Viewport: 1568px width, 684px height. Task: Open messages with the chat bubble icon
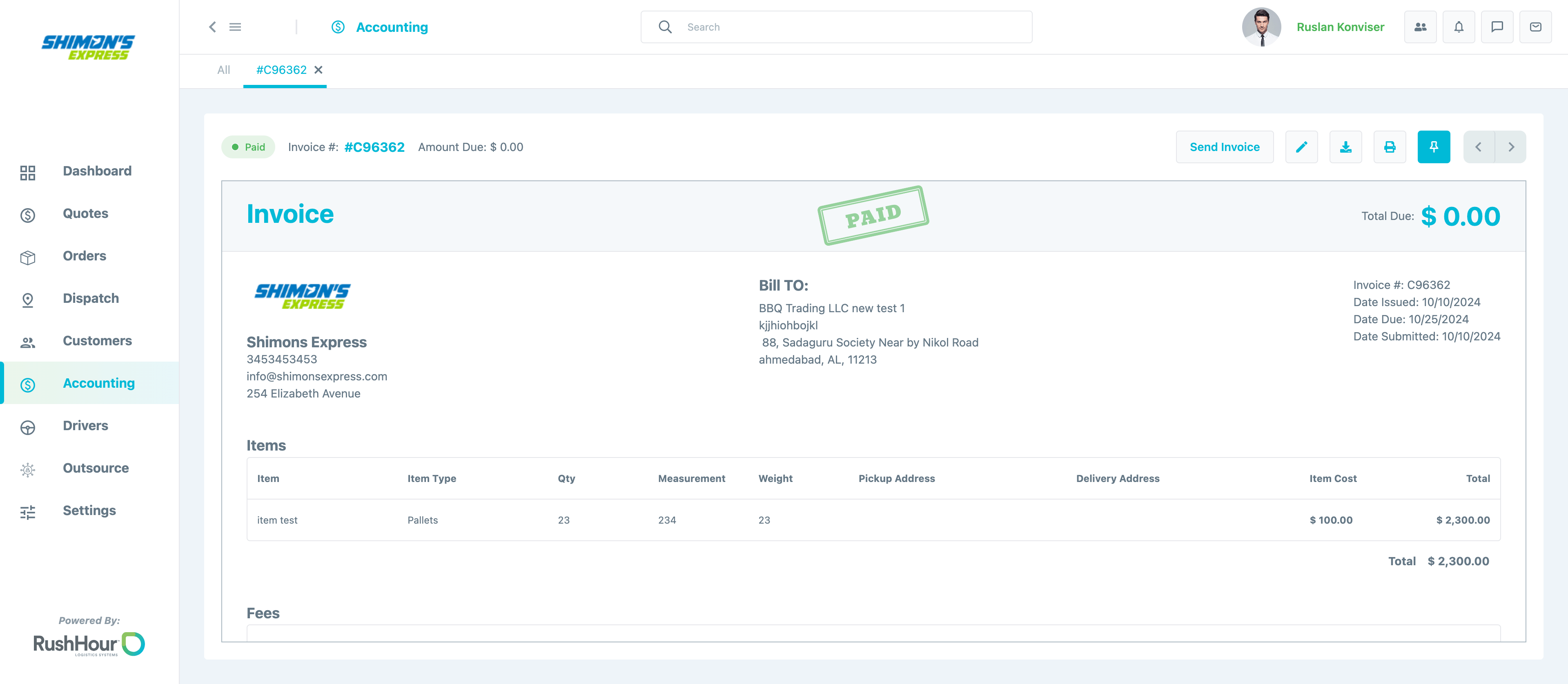click(1497, 27)
